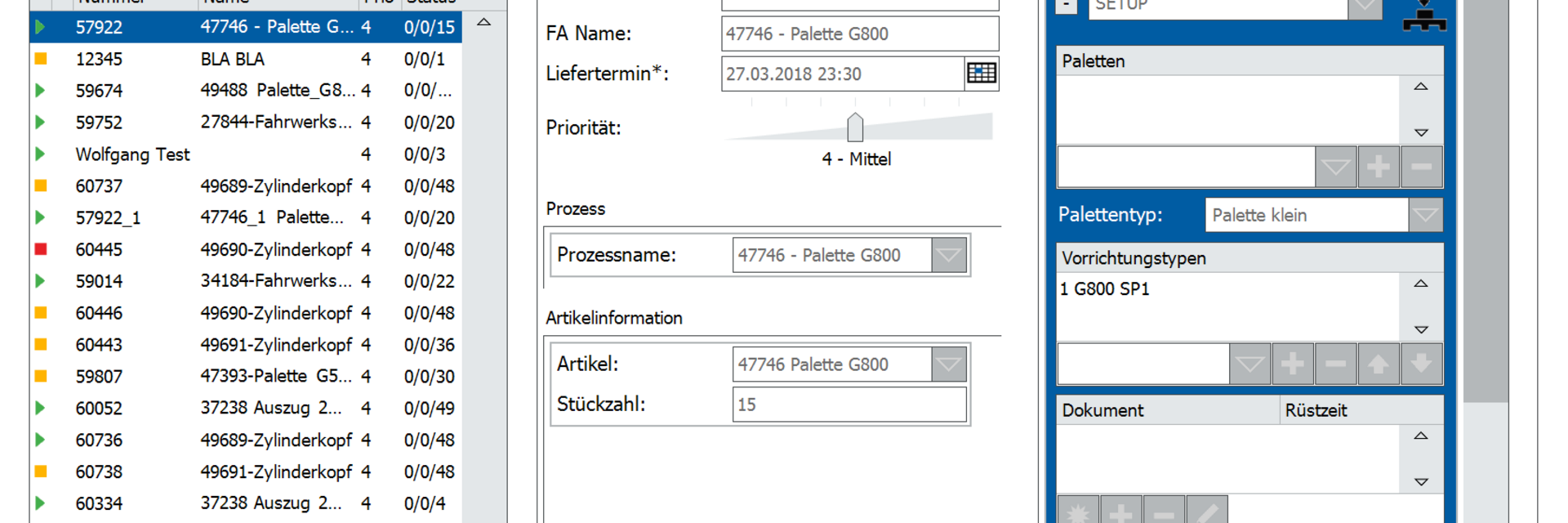The image size is (1568, 523).
Task: Click the red status square of order 60445
Action: click(41, 249)
